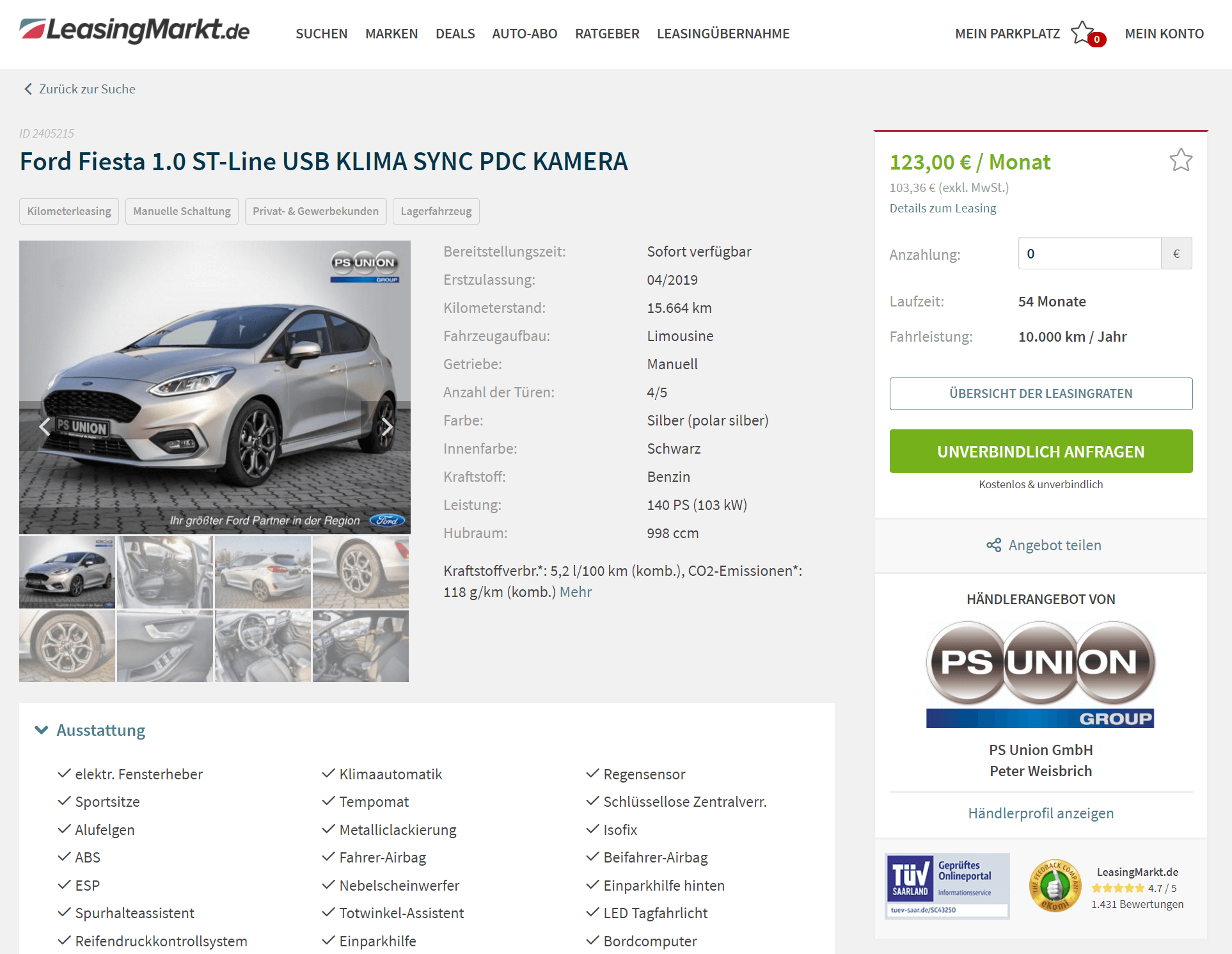Select thumbnail of steering wheel cockpit
The image size is (1232, 954).
pos(263,646)
